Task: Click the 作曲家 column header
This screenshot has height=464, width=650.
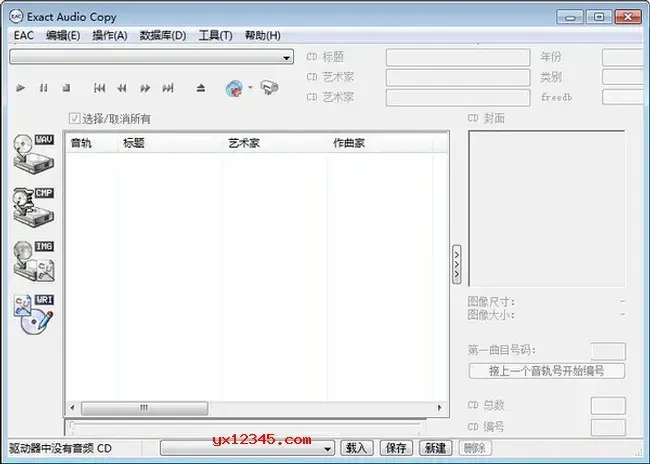Action: (x=380, y=143)
